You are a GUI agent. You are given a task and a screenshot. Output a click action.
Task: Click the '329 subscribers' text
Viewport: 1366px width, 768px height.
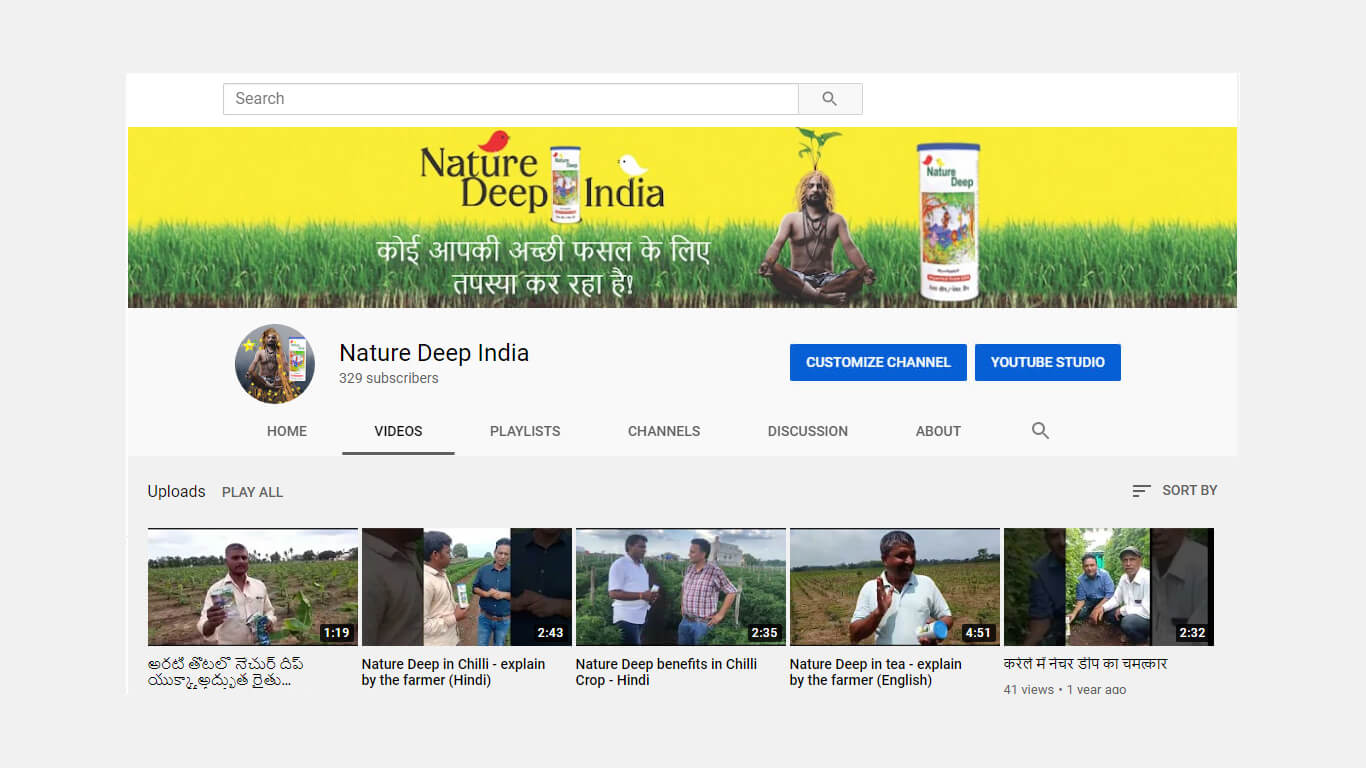389,378
